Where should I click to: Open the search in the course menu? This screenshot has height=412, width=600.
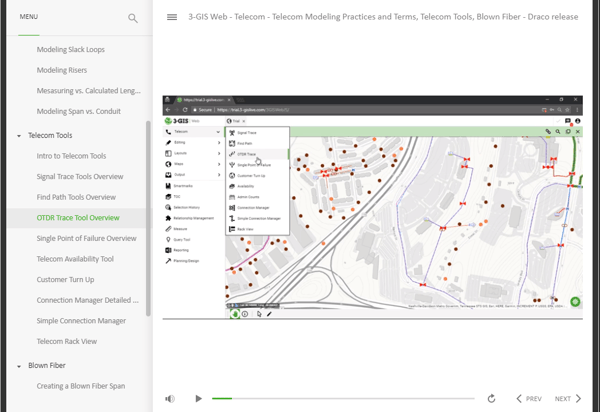point(133,18)
